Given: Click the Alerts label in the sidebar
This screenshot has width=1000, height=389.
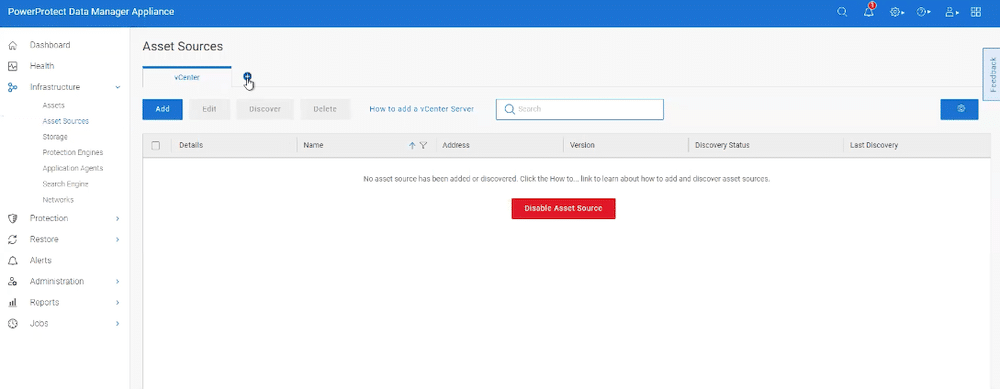Looking at the screenshot, I should (x=41, y=261).
